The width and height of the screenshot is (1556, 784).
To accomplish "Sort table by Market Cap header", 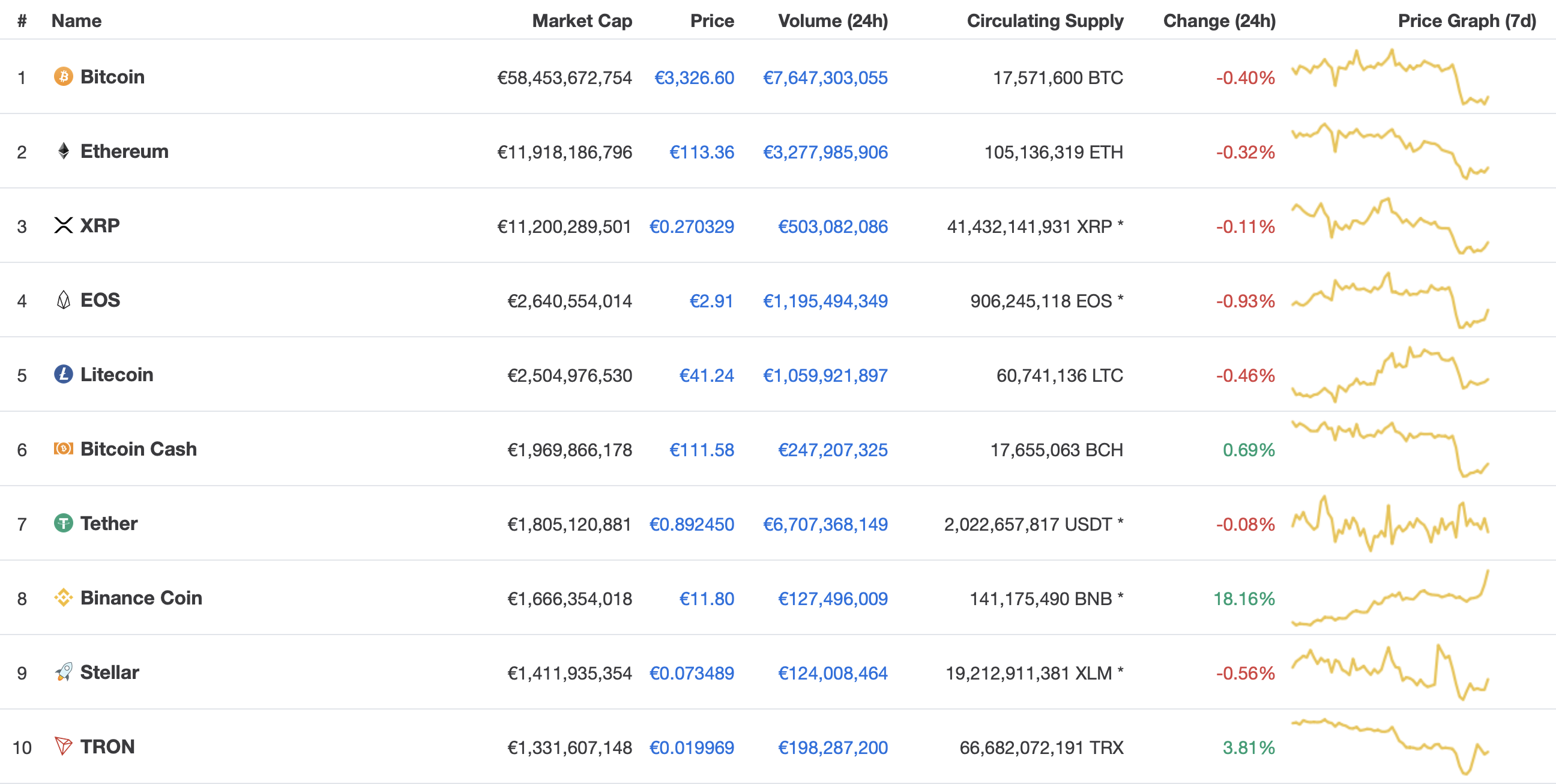I will [582, 21].
